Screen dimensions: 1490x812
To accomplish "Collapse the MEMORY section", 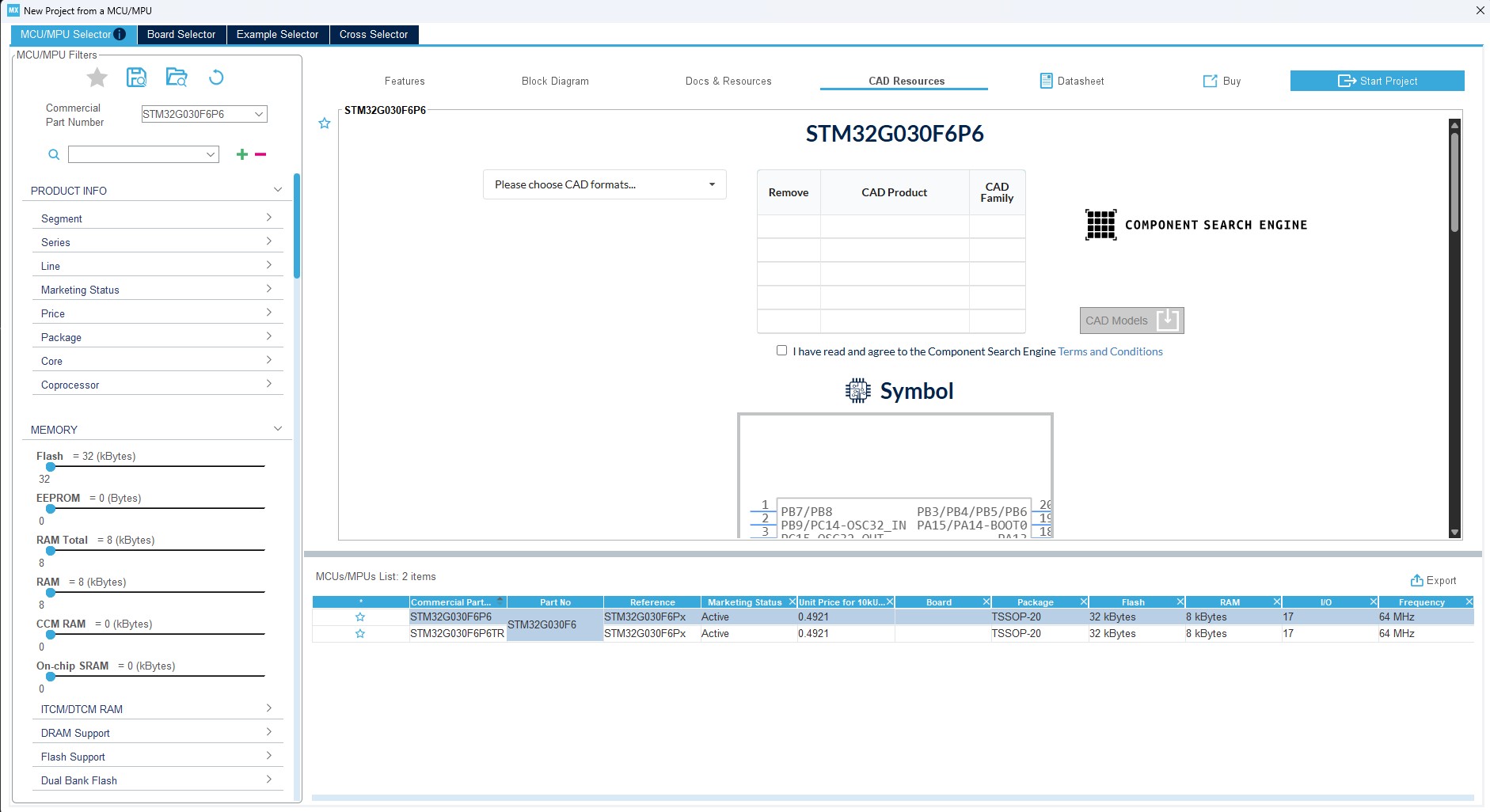I will tap(278, 429).
